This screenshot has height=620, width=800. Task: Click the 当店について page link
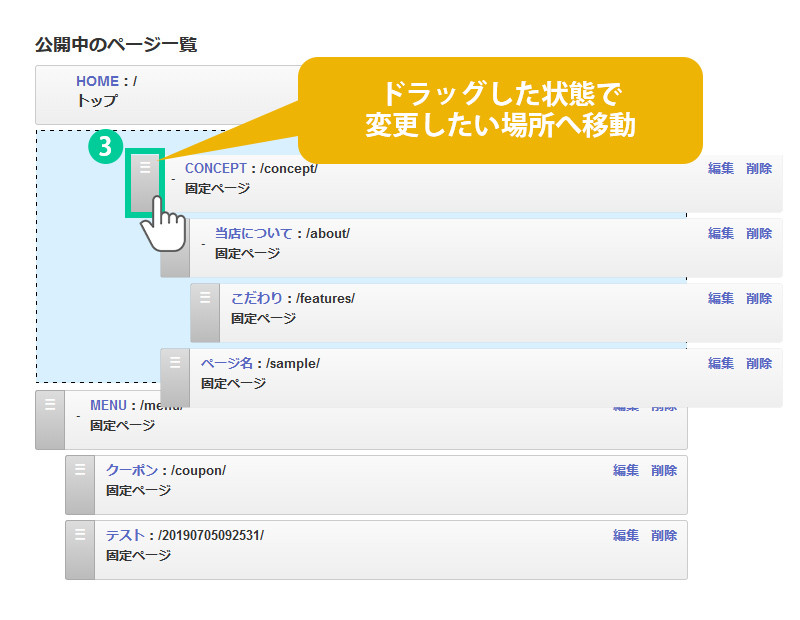[x=253, y=233]
